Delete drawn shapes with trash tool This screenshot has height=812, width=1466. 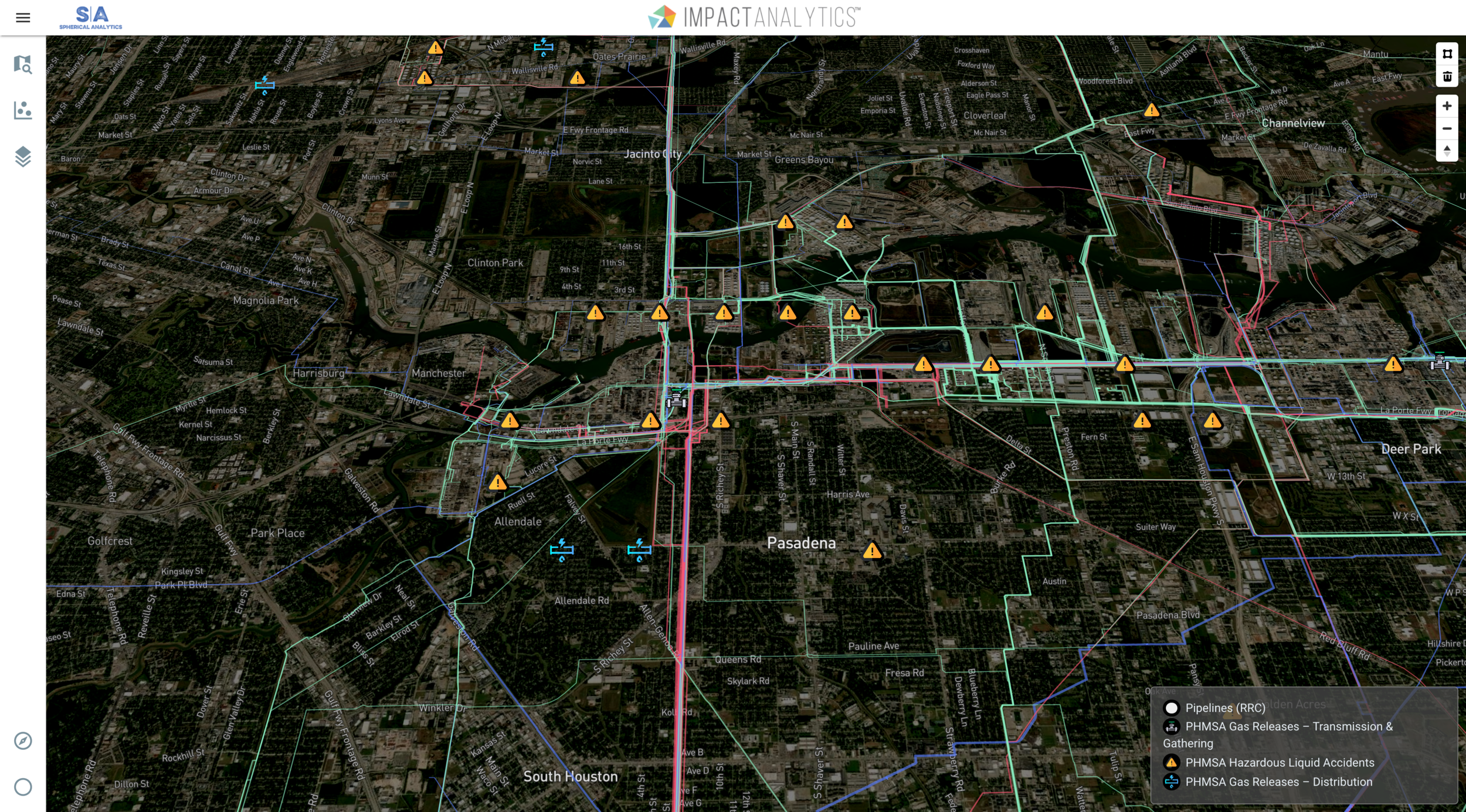click(1447, 76)
